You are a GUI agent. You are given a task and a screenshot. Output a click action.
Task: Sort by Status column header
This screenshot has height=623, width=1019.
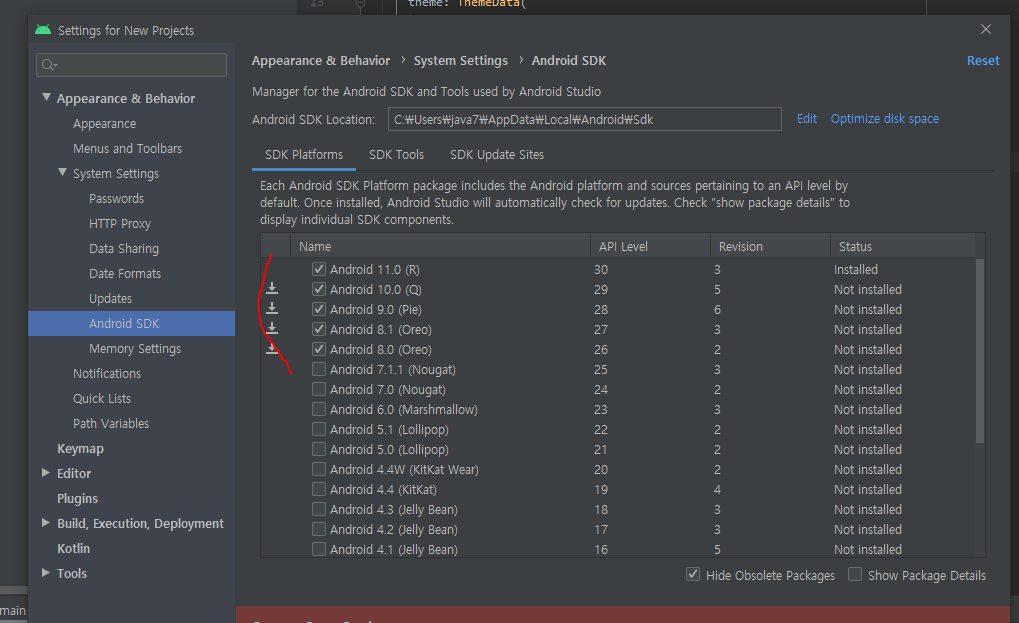coord(903,246)
